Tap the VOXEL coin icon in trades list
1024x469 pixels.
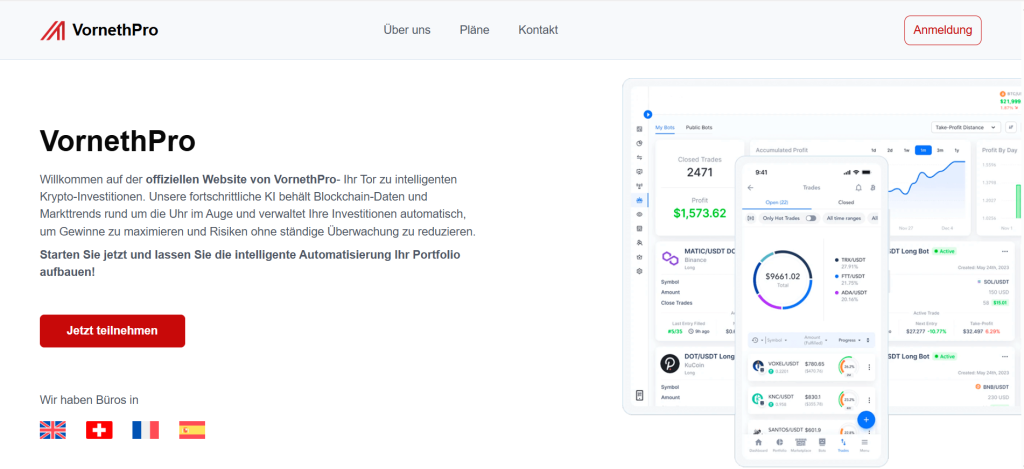(758, 366)
